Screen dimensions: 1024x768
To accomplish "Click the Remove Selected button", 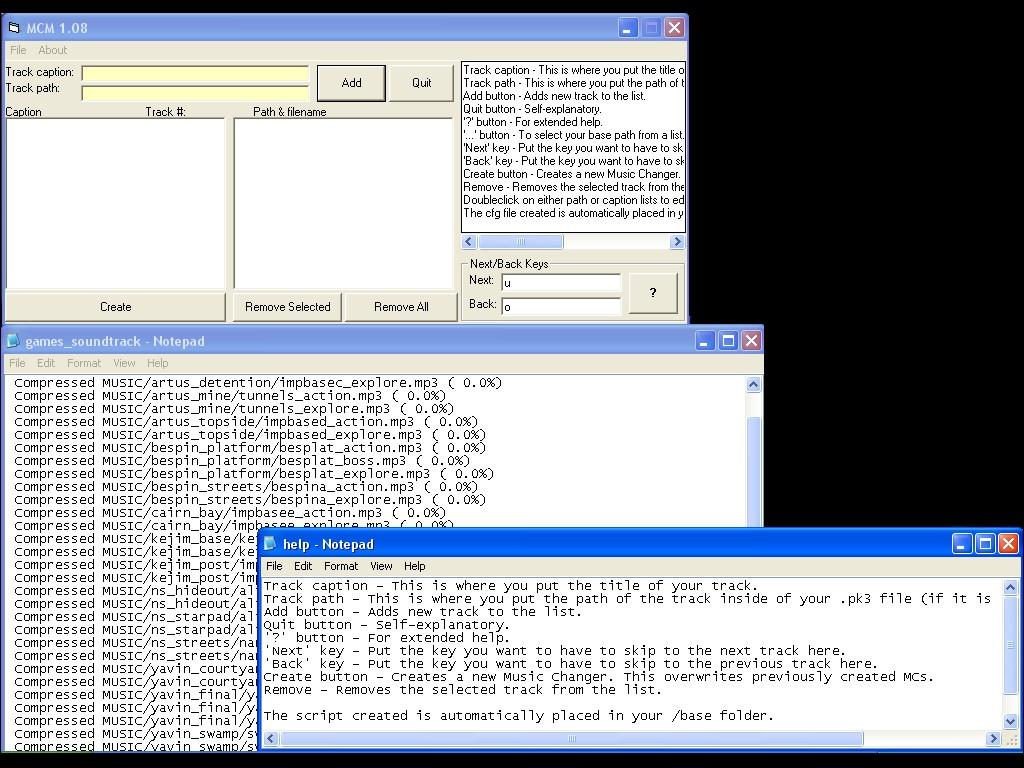I will (288, 307).
